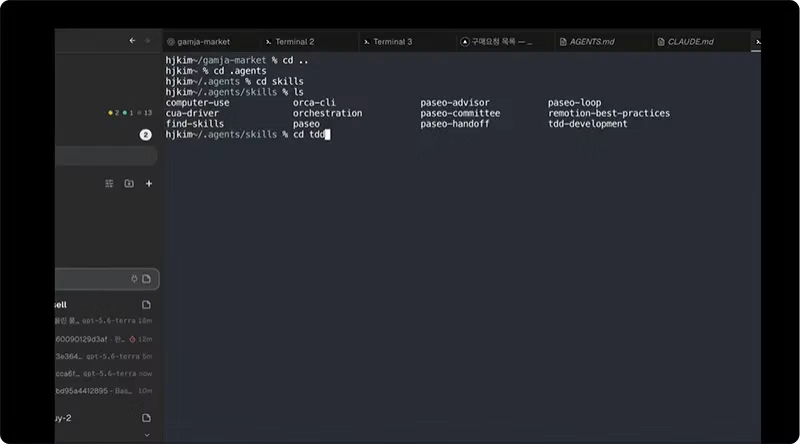800x444 pixels.
Task: Select the session 3e364 marked 5m
Action: 104,356
